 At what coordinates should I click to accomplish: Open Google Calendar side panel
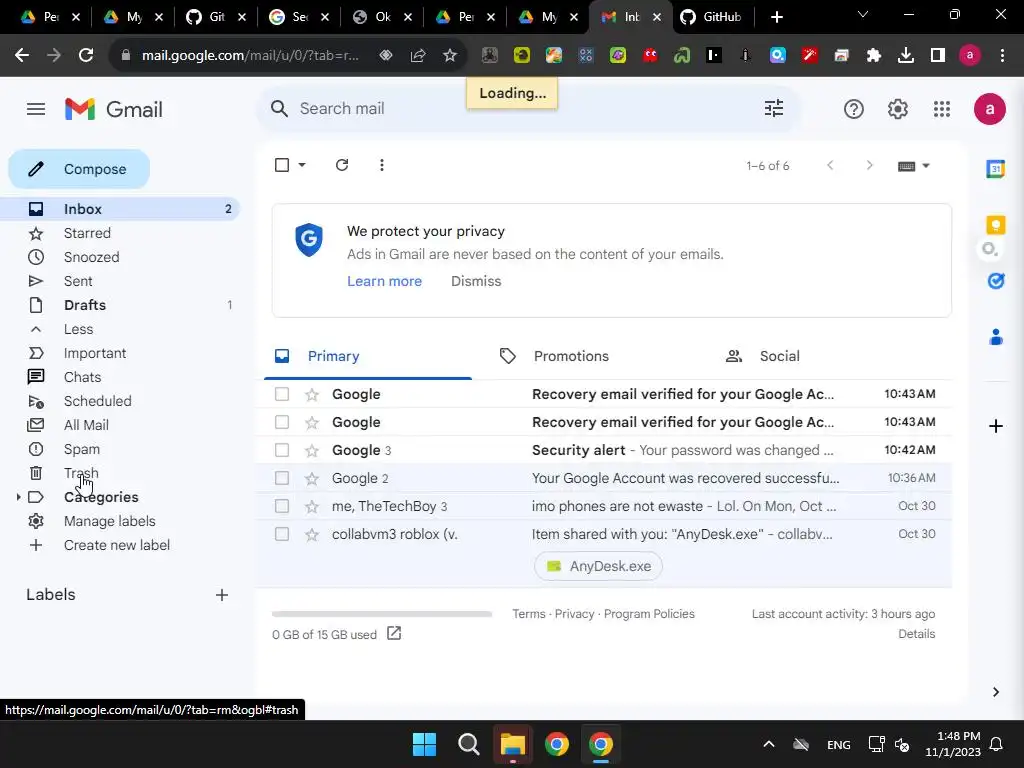coord(995,169)
